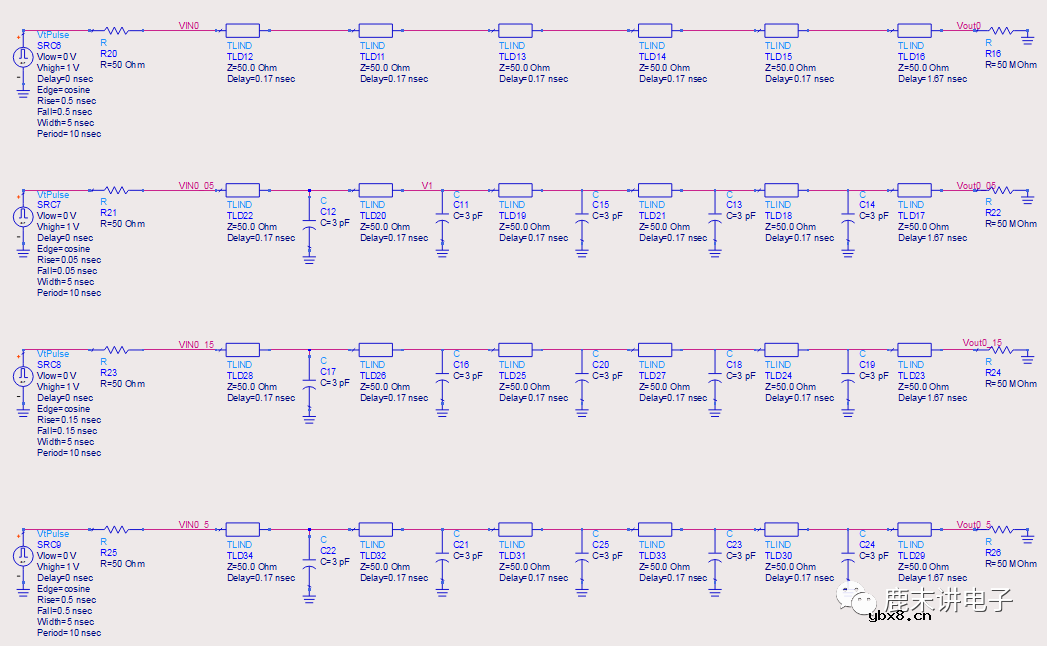The height and width of the screenshot is (646, 1047).
Task: Click the VIN0_05 net label
Action: coord(196,185)
